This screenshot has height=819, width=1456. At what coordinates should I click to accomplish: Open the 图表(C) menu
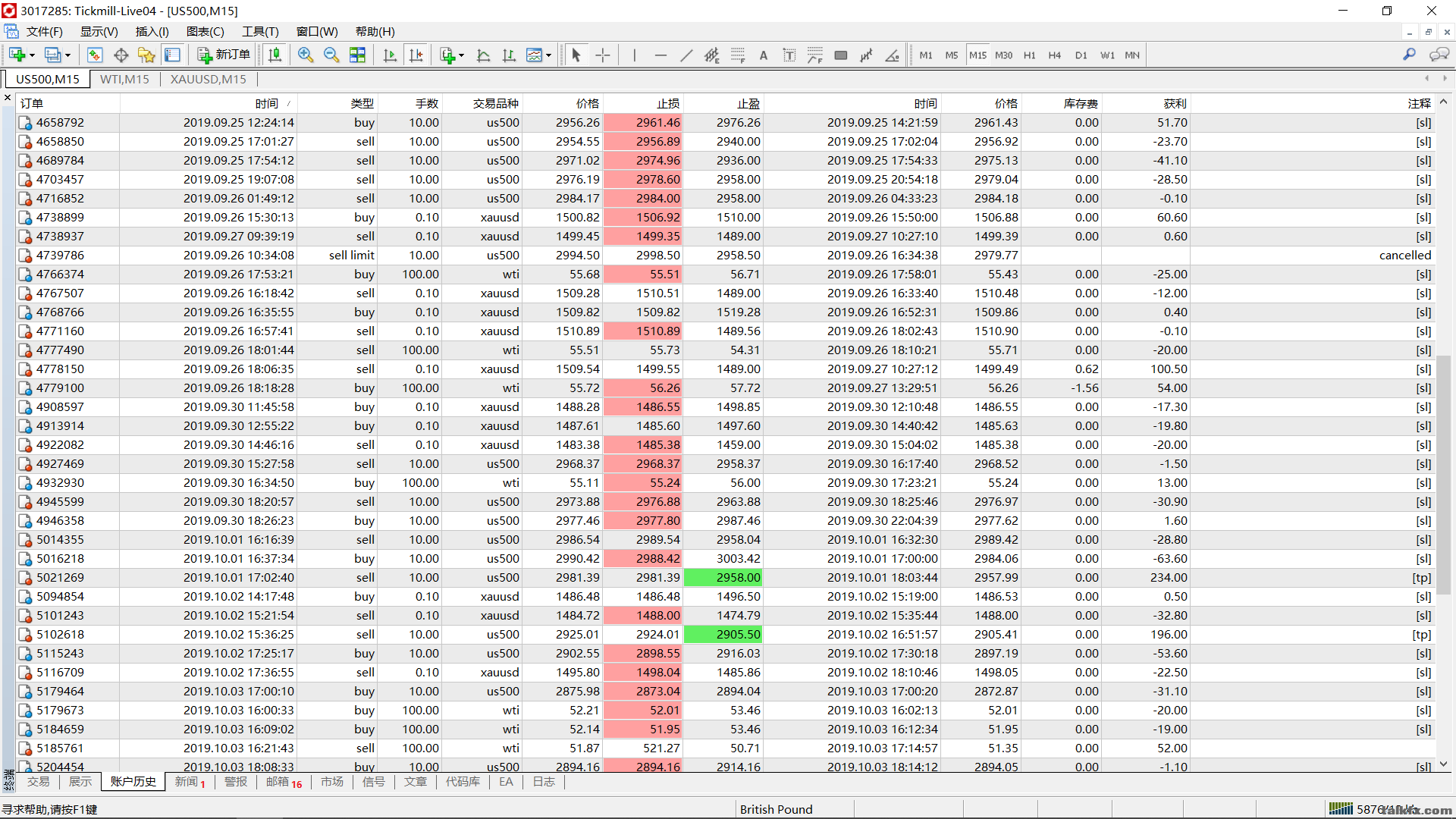[x=206, y=32]
